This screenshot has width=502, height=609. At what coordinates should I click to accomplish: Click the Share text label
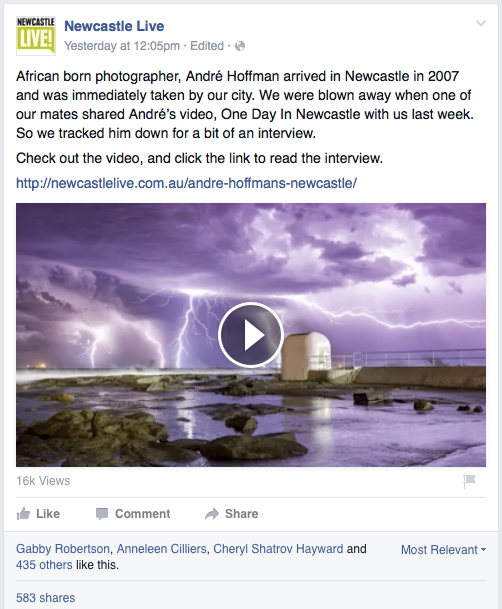click(x=241, y=513)
